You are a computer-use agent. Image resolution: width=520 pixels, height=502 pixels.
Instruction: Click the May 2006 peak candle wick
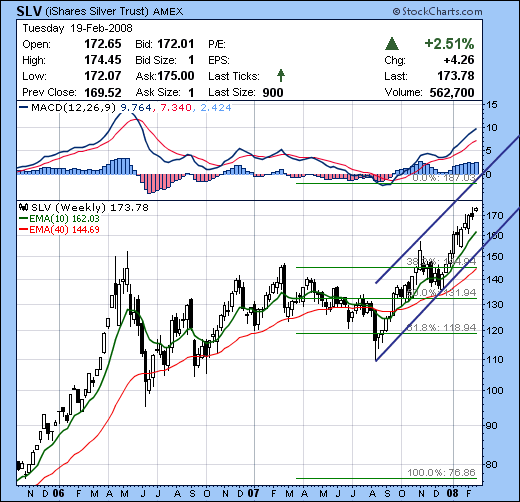(127, 272)
